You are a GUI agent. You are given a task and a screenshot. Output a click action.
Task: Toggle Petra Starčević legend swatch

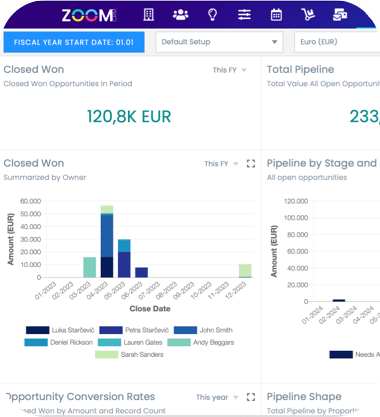[111, 330]
